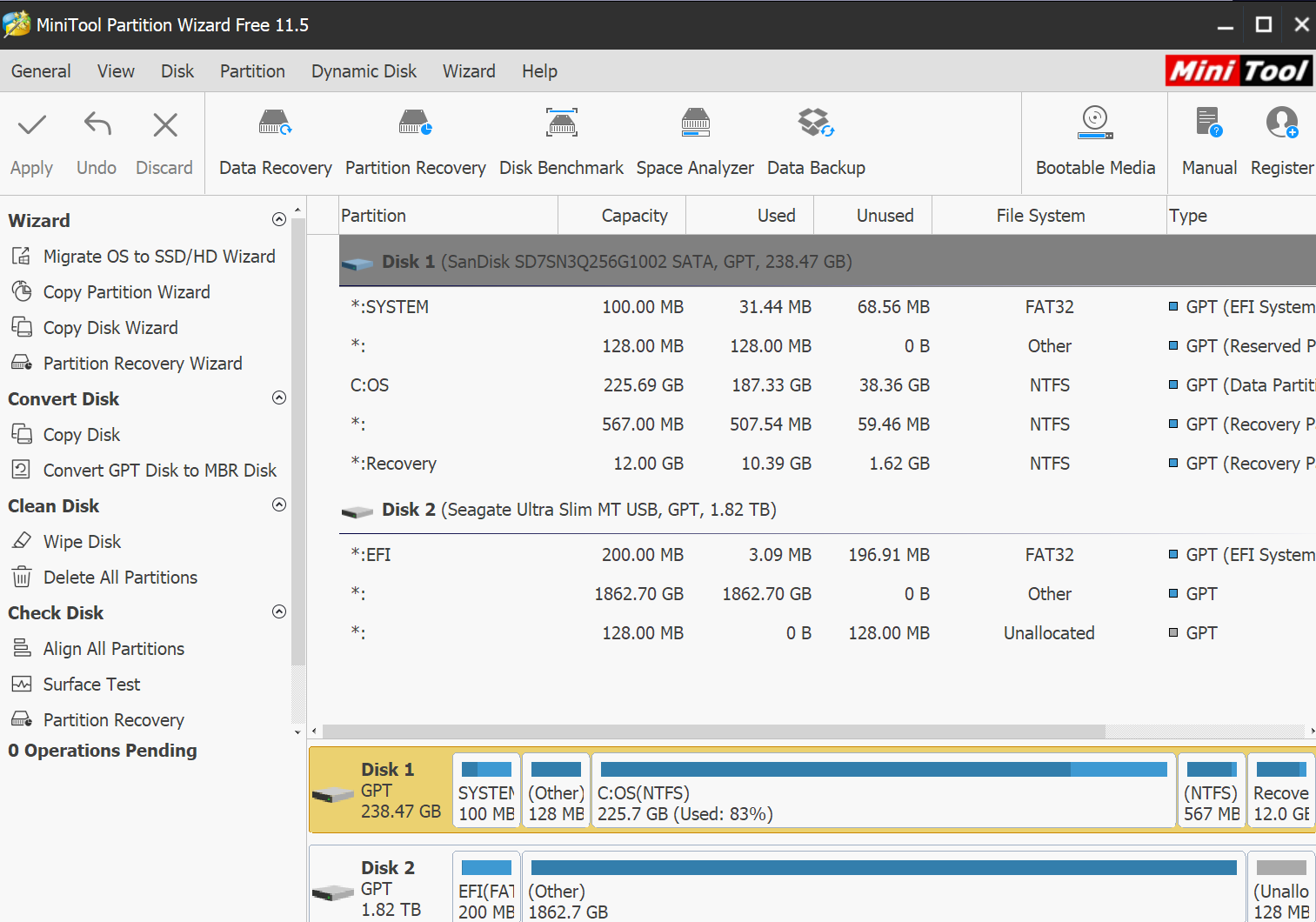Click Surface Test link
Screen dimensions: 1316x922
91,685
